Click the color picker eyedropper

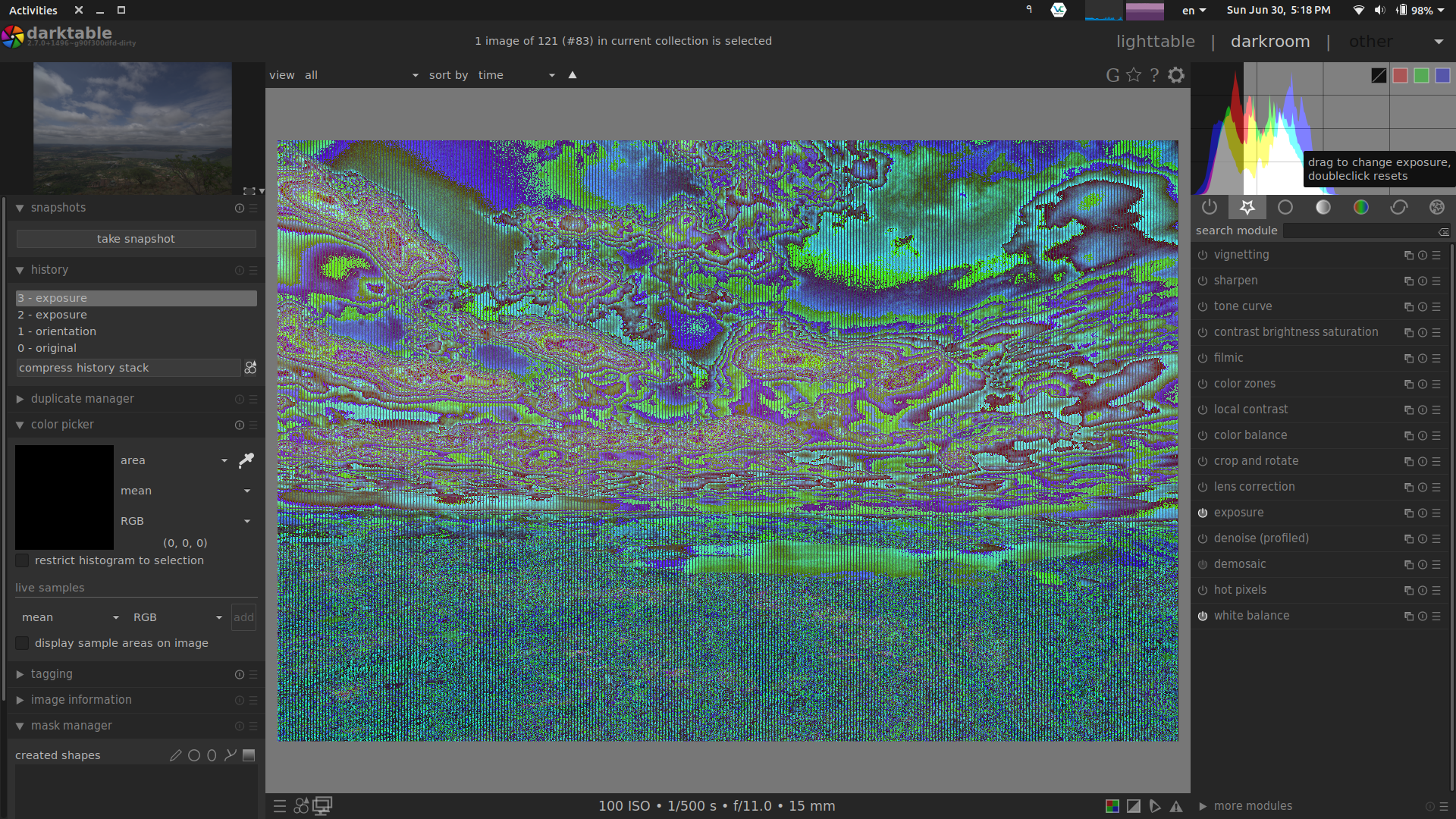pyautogui.click(x=246, y=460)
